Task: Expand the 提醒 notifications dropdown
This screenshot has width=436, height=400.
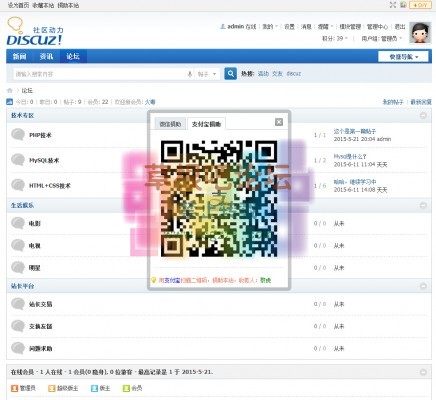Action: pos(325,27)
